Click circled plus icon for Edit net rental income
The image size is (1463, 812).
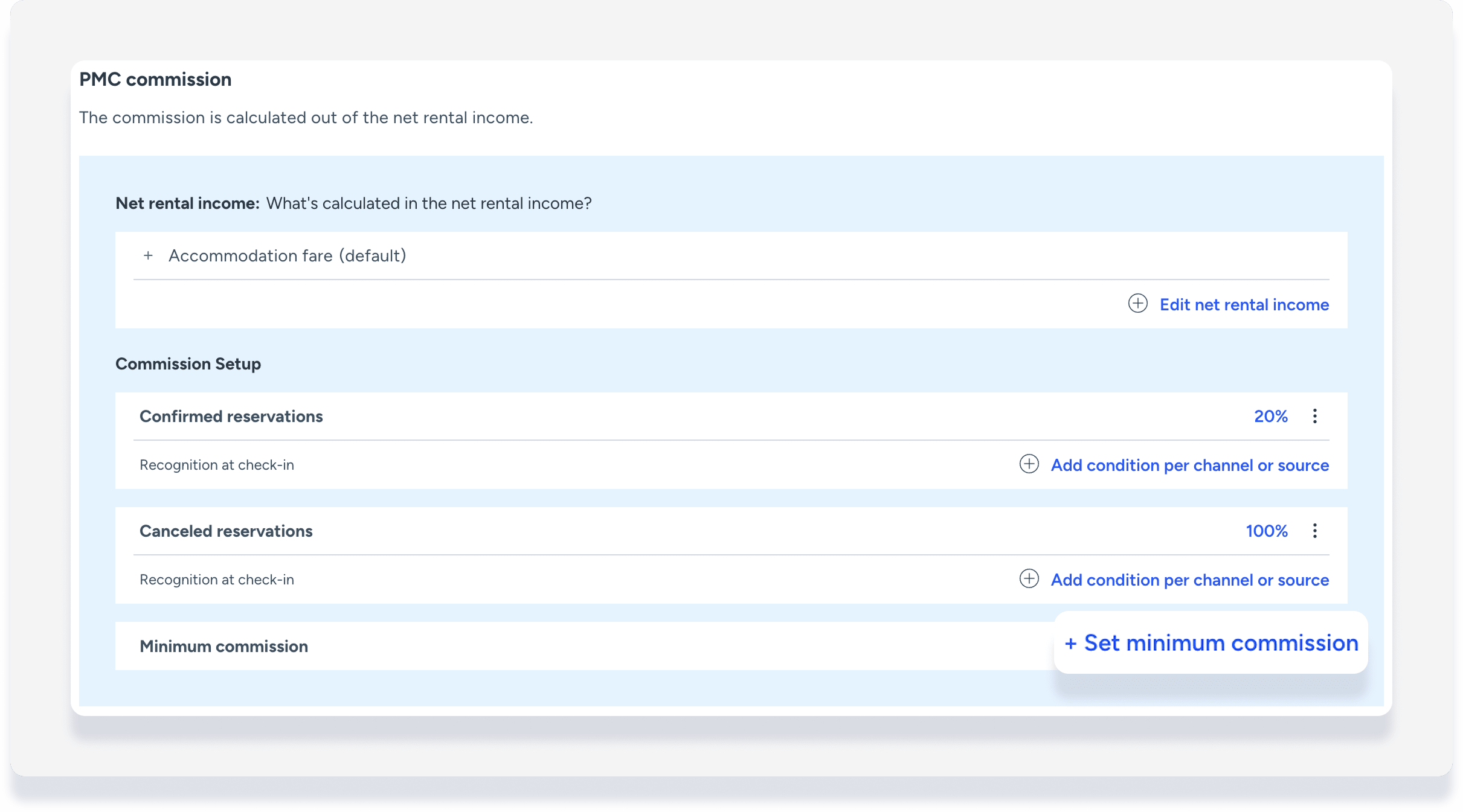[1137, 304]
